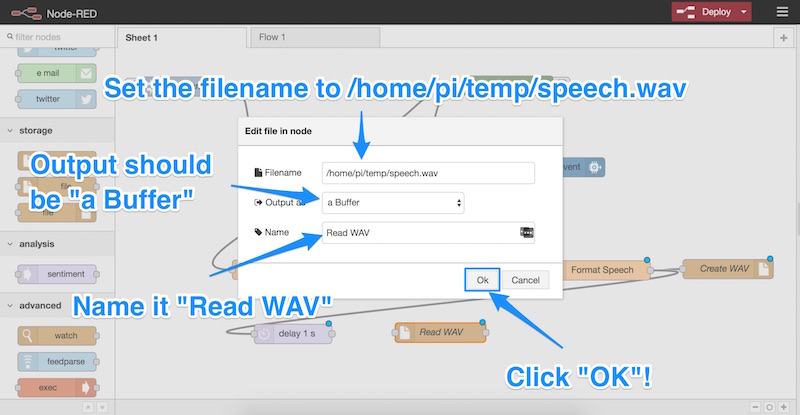This screenshot has height=415, width=800.
Task: Click the node with gear icon
Action: [x=584, y=167]
